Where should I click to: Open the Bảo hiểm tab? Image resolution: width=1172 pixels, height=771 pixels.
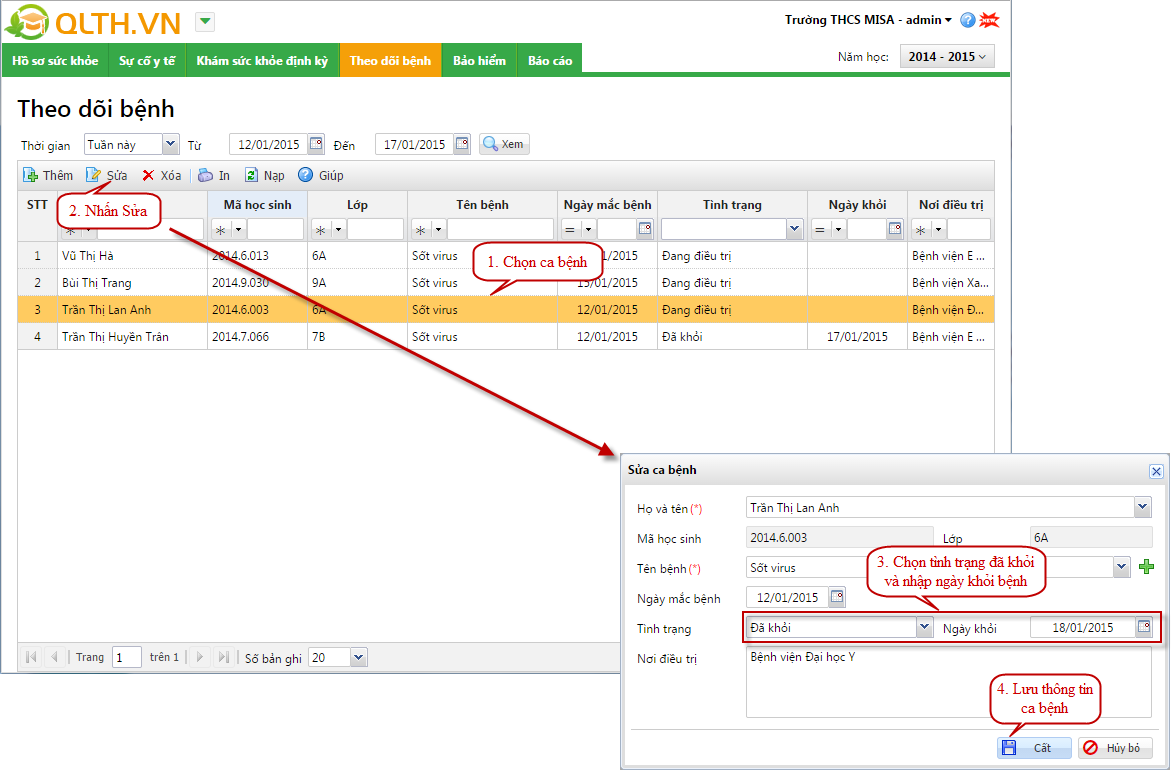(x=479, y=61)
